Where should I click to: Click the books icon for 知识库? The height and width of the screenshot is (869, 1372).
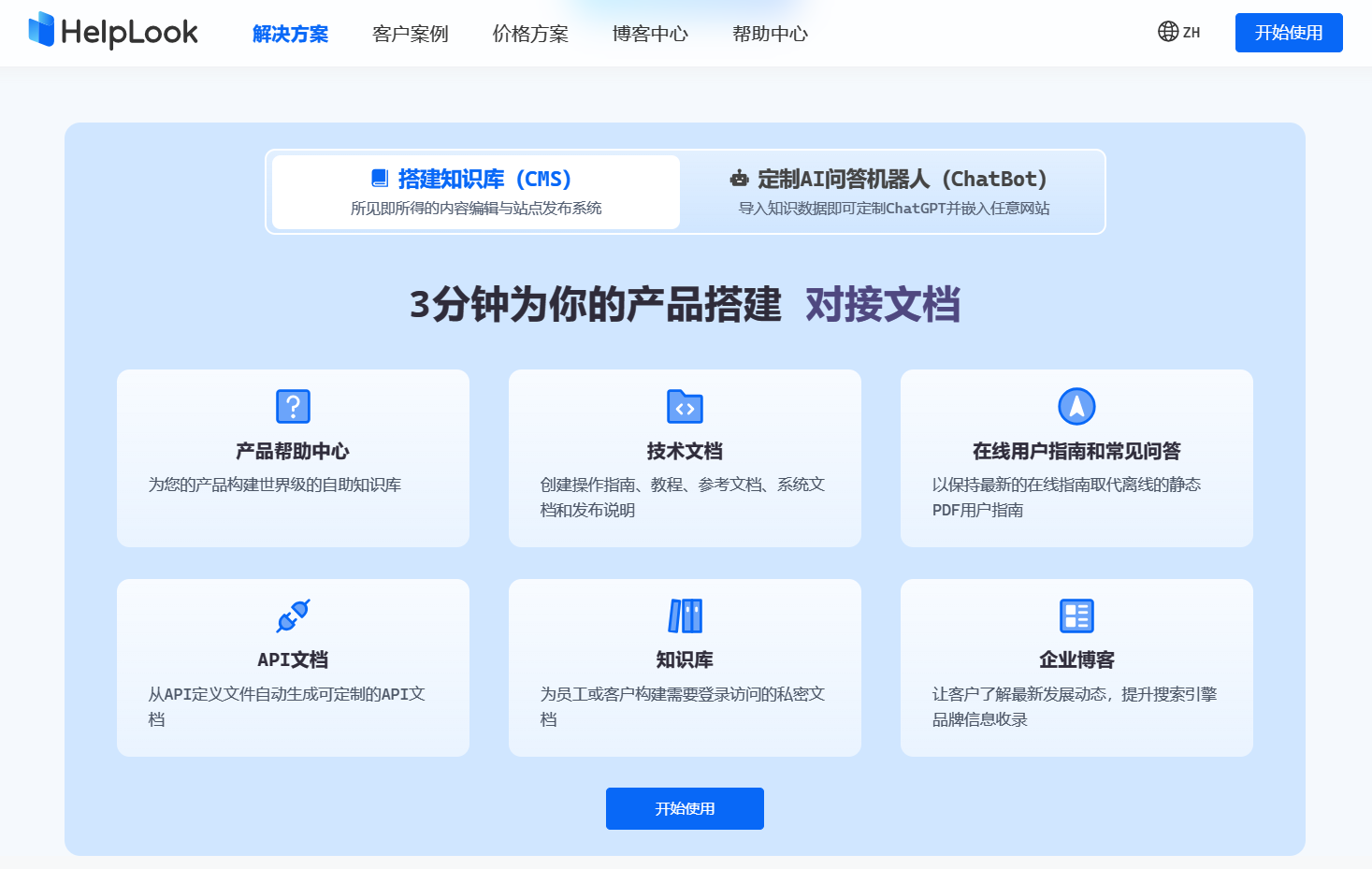685,616
